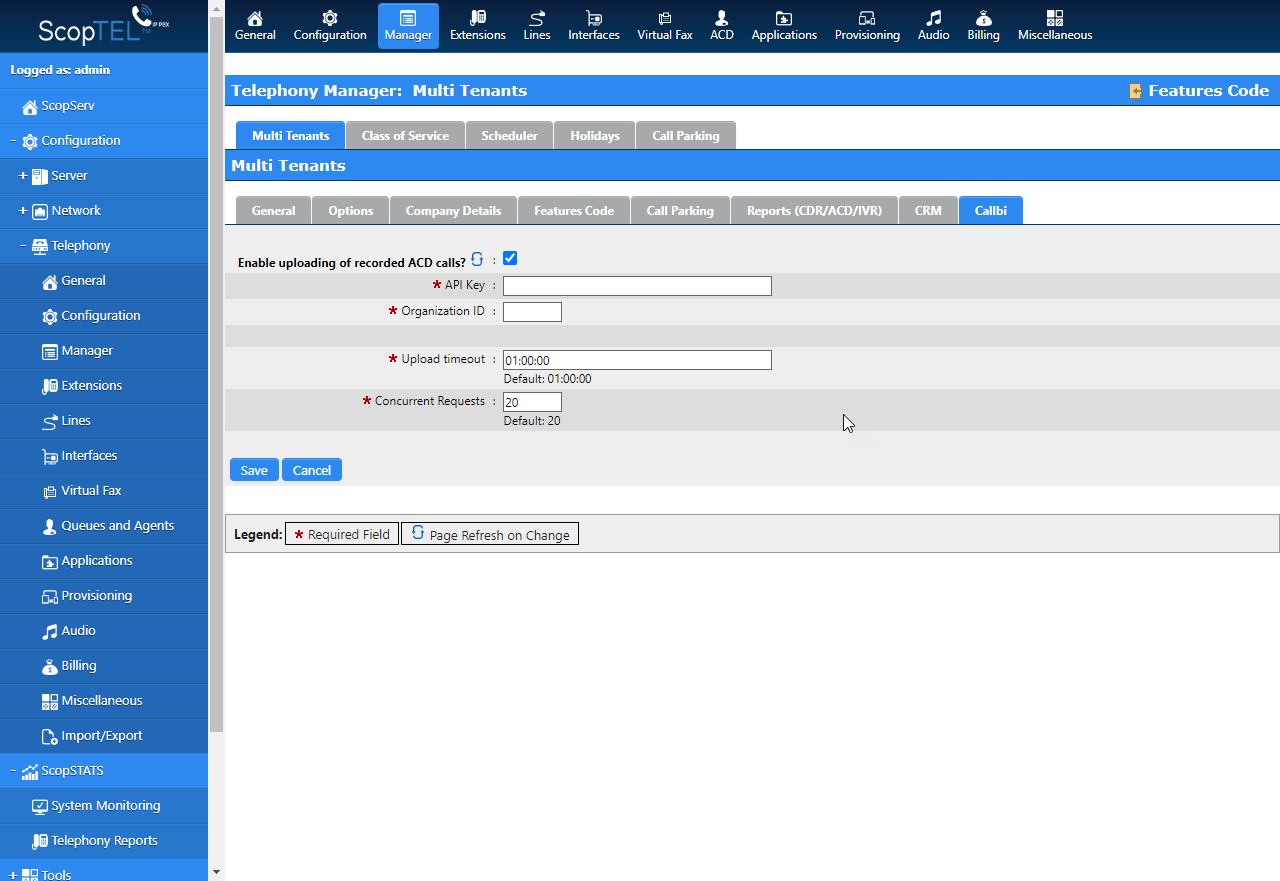The height and width of the screenshot is (881, 1280).
Task: Select the Multi Tenants tab
Action: point(290,136)
